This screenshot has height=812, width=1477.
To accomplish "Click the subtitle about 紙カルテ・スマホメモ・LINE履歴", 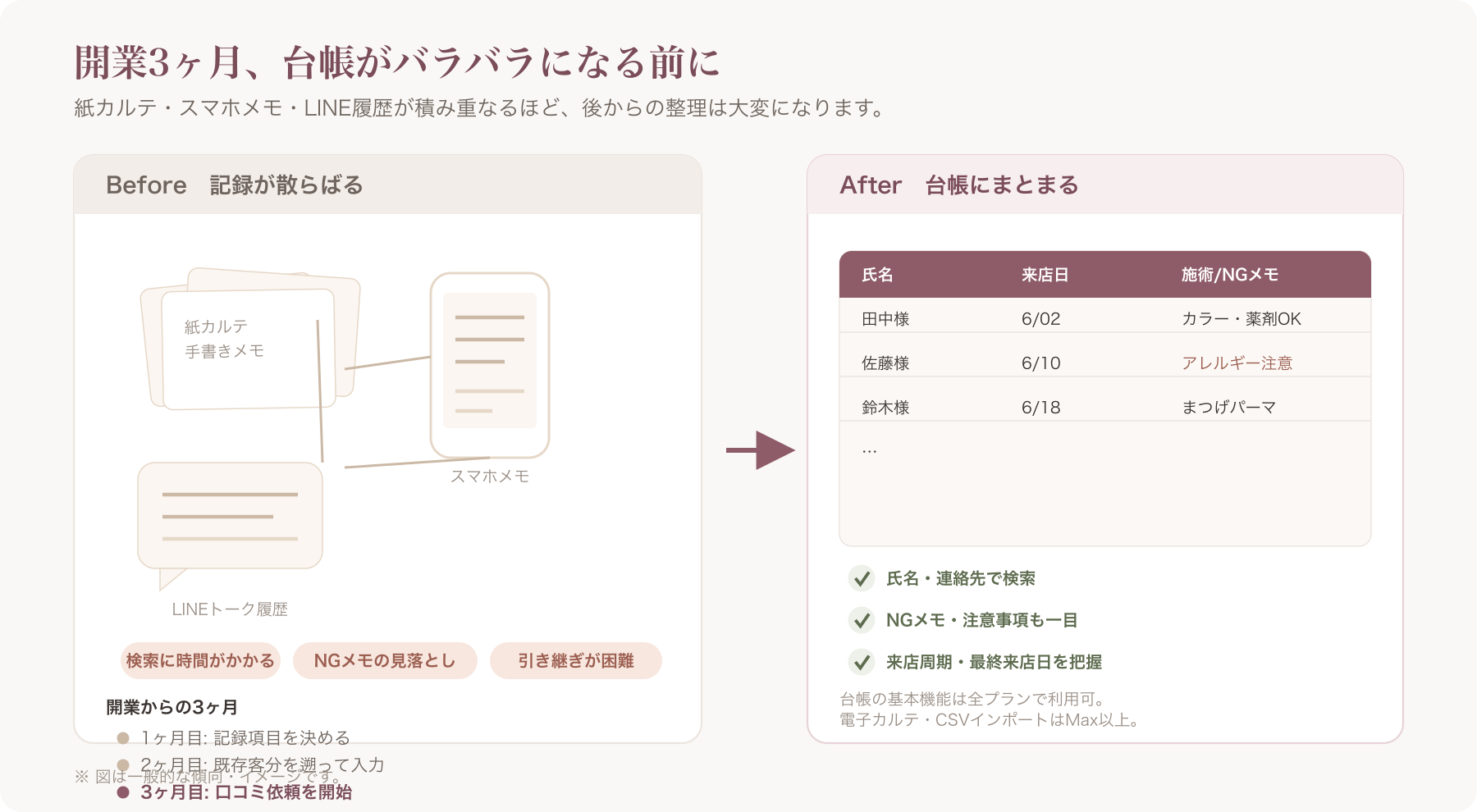I will pyautogui.click(x=481, y=108).
